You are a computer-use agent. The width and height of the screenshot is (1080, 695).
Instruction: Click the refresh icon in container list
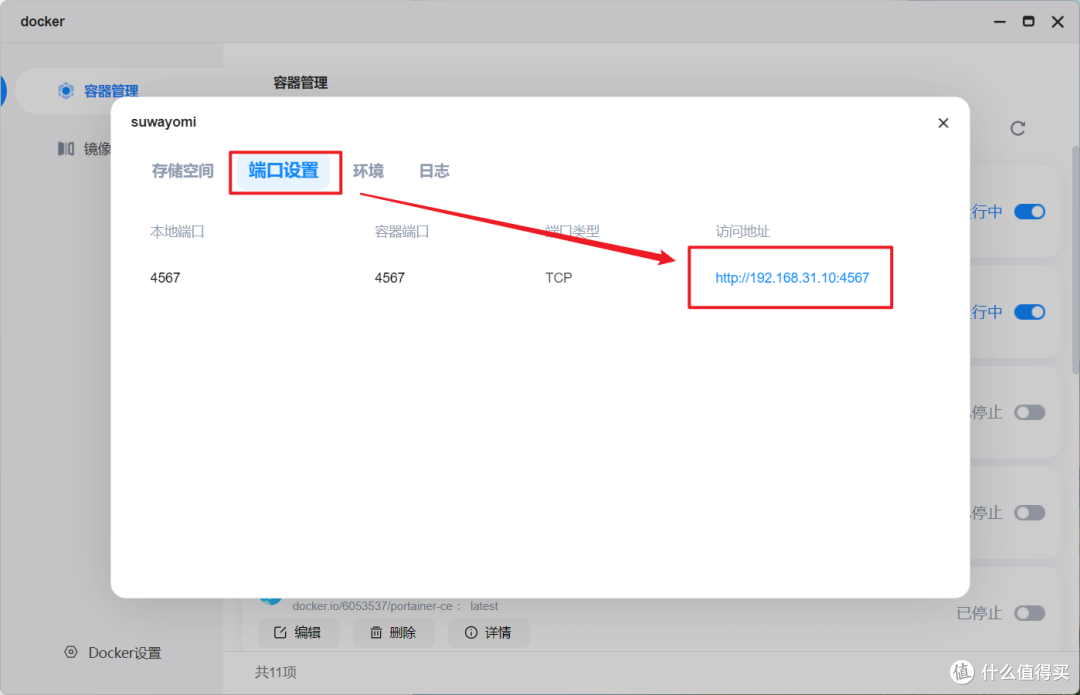[x=1017, y=129]
